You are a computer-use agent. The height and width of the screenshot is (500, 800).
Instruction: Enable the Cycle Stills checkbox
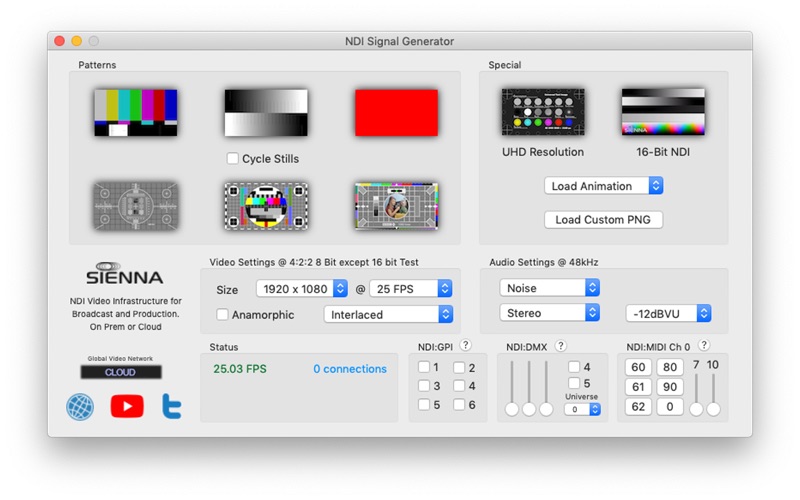click(x=232, y=158)
